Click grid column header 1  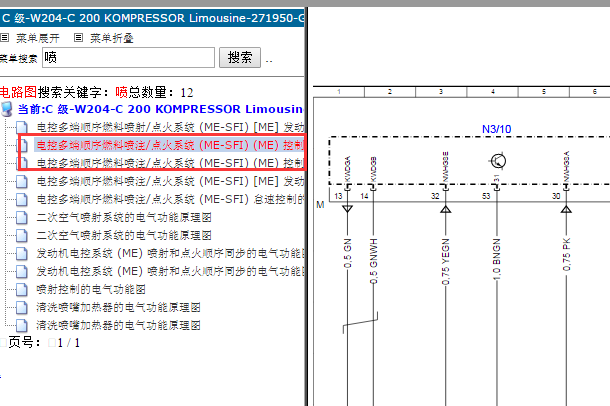pyautogui.click(x=339, y=92)
